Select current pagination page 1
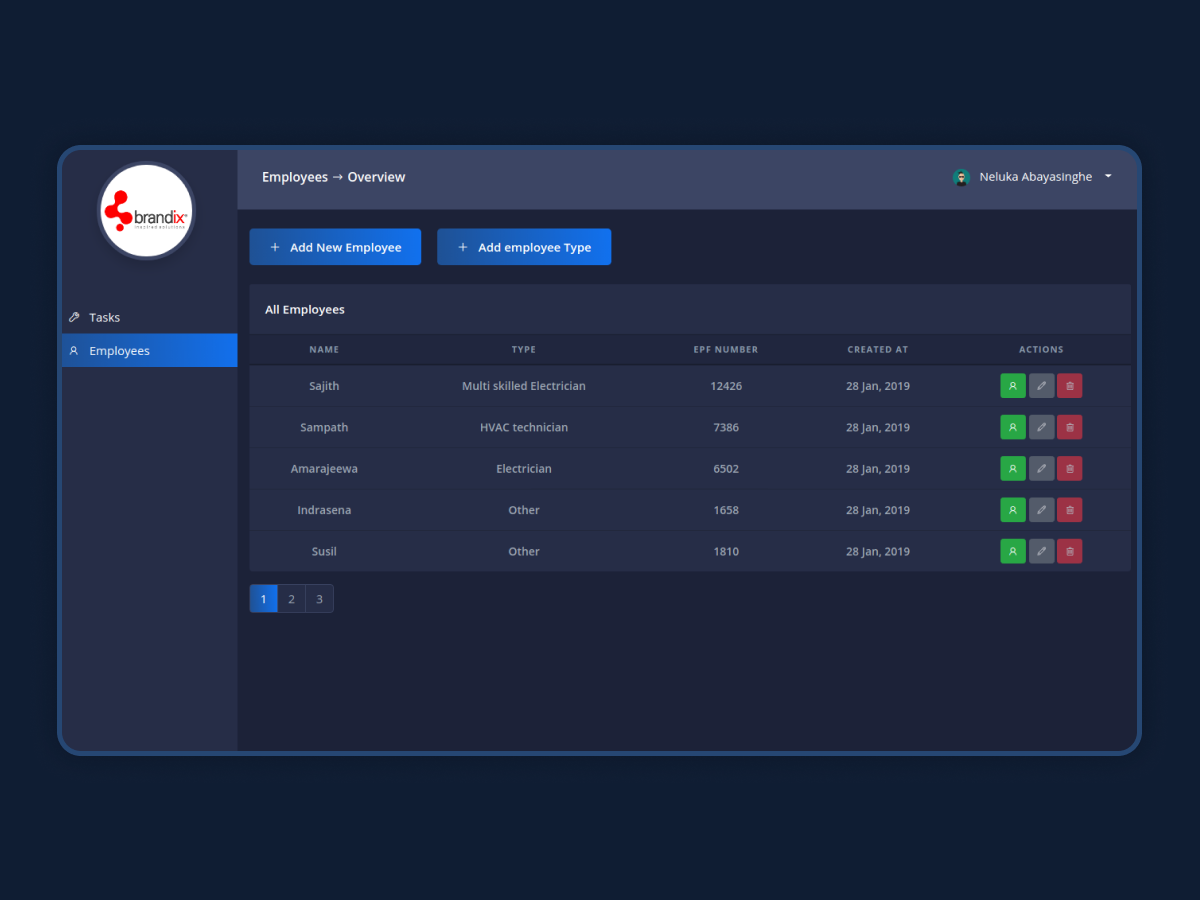Screen dimensions: 1200x900 [x=263, y=599]
